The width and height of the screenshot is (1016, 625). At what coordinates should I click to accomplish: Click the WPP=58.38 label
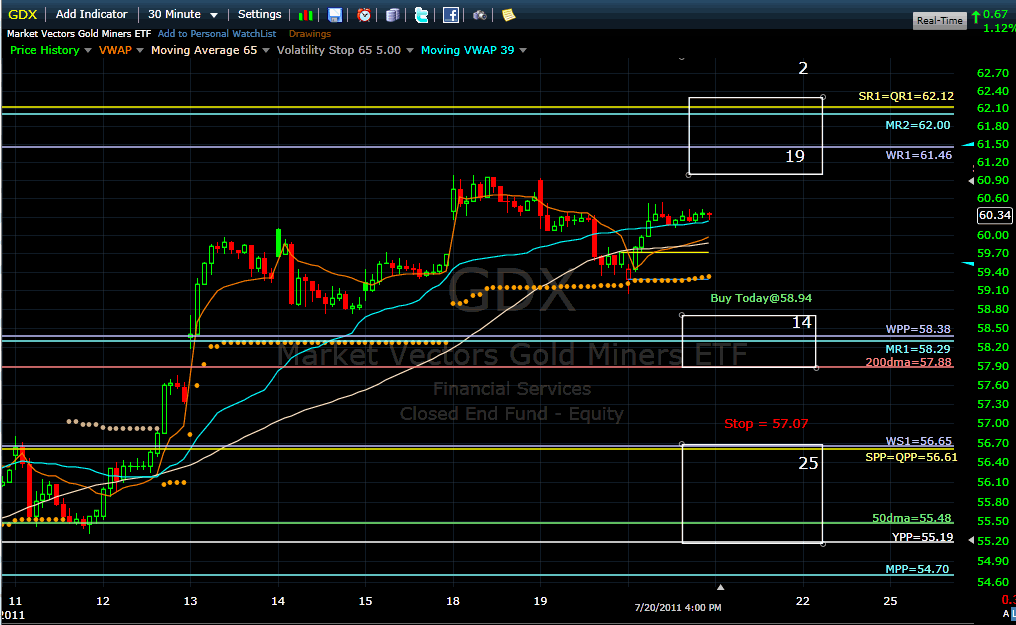(x=918, y=329)
